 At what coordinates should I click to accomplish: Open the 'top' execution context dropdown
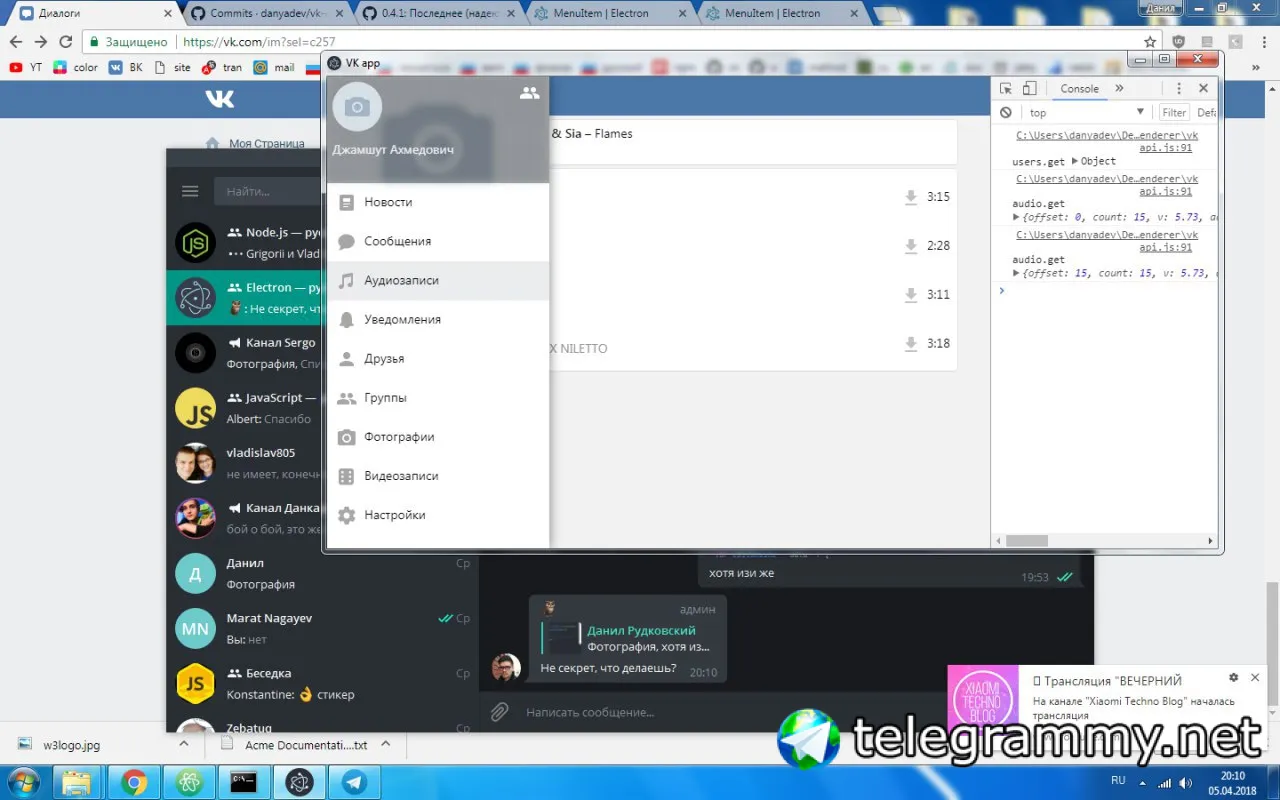click(1088, 113)
